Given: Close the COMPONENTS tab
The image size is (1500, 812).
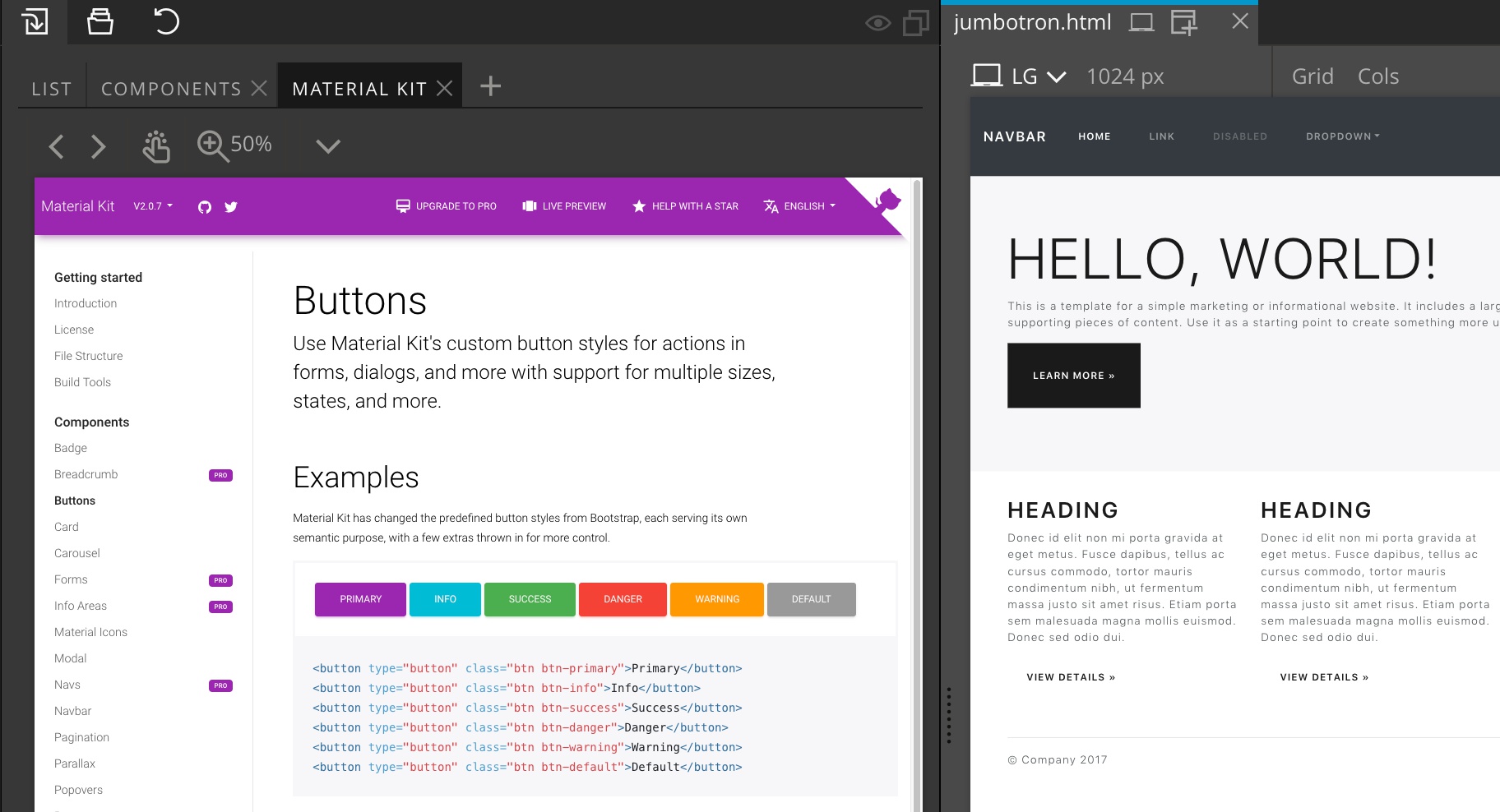Looking at the screenshot, I should coord(259,88).
